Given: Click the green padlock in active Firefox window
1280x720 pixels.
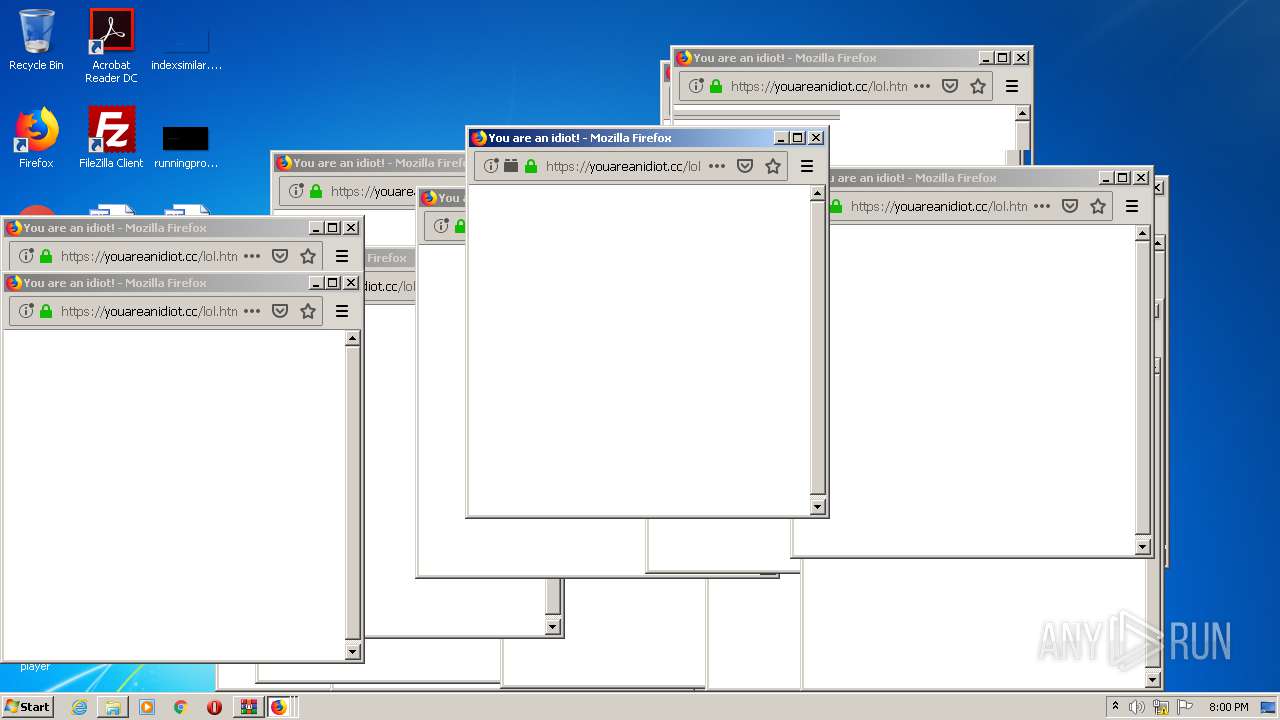Looking at the screenshot, I should pyautogui.click(x=531, y=166).
